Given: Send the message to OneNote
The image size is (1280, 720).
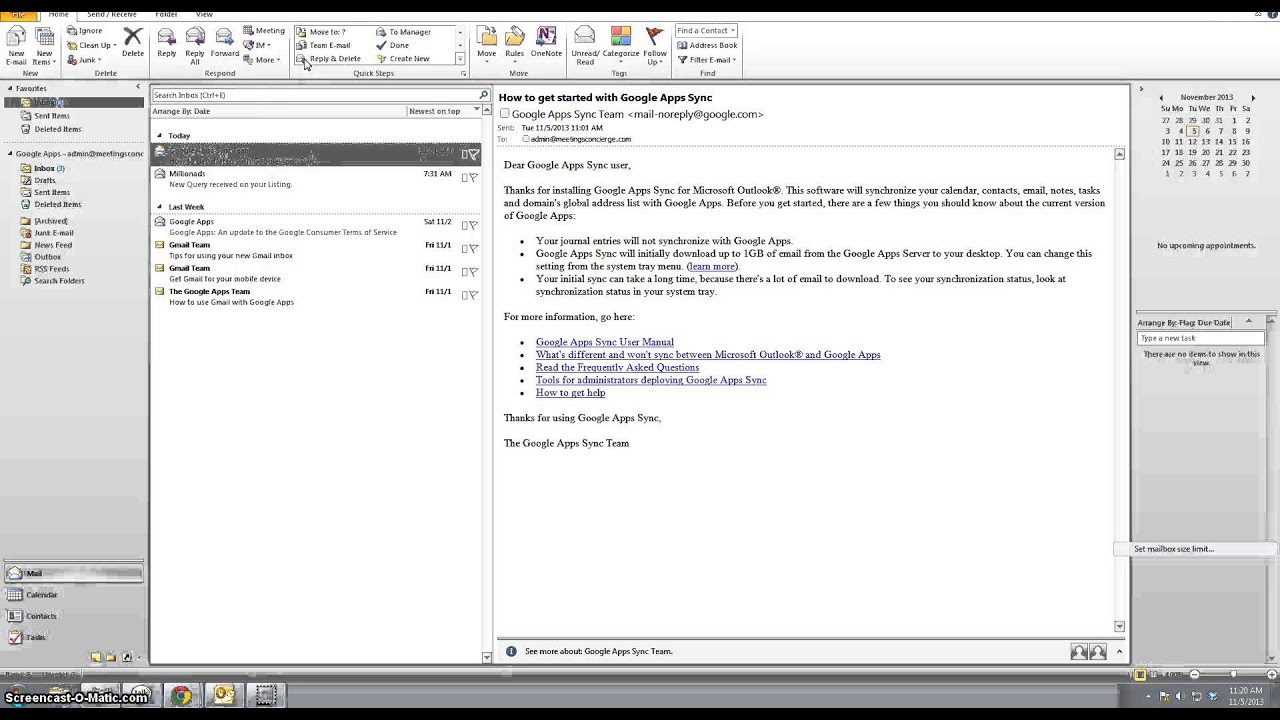Looking at the screenshot, I should pos(546,42).
